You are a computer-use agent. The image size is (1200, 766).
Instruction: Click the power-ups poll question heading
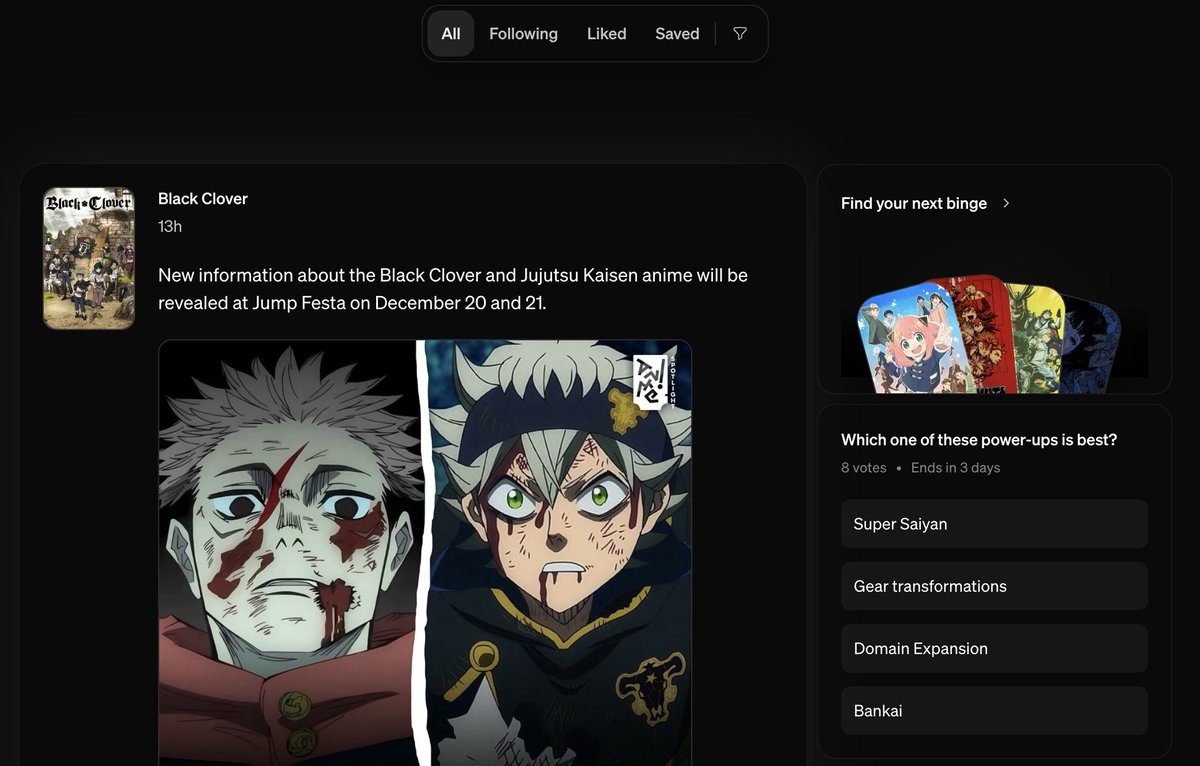point(979,440)
